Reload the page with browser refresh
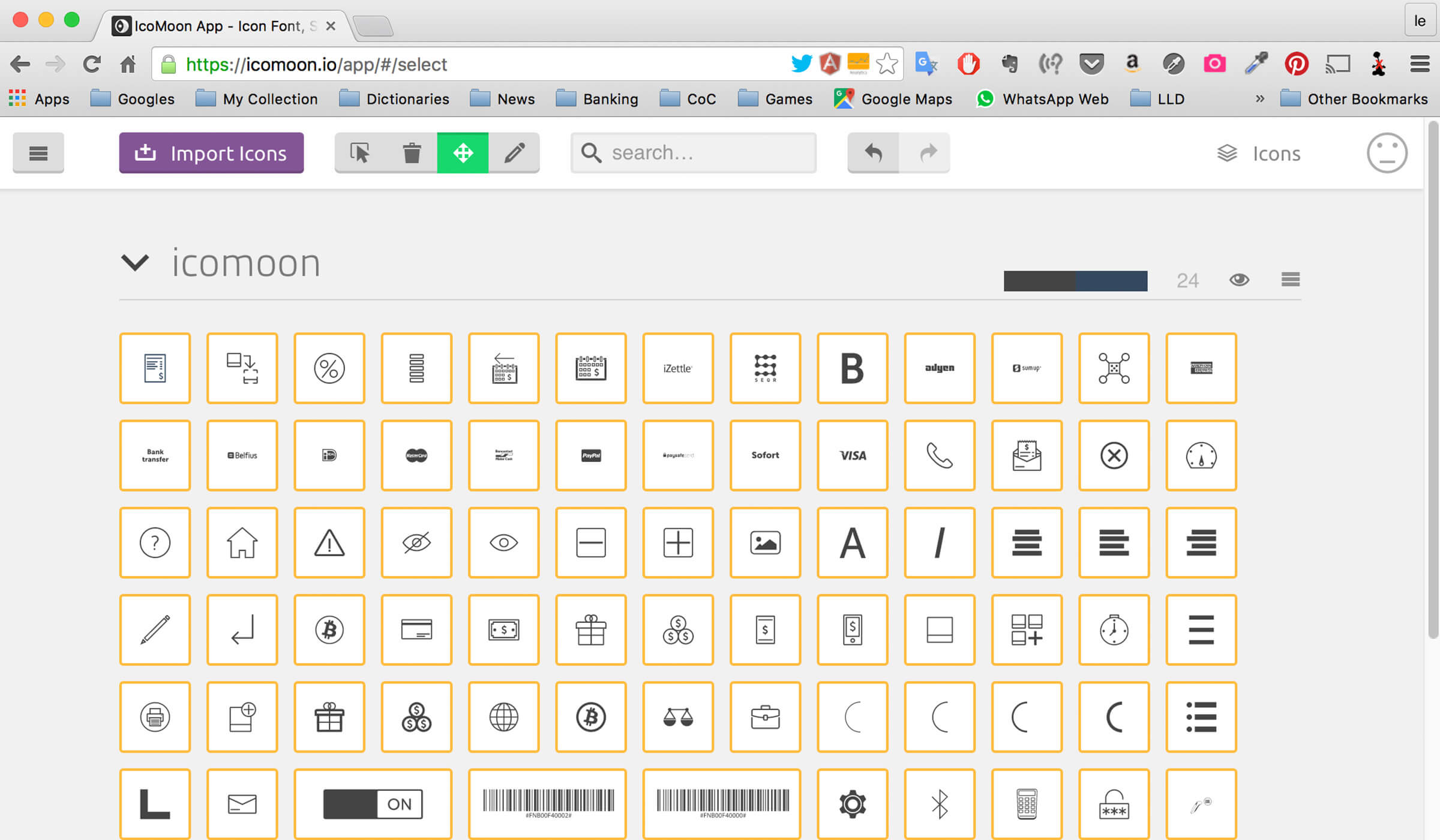Viewport: 1440px width, 840px height. click(x=92, y=64)
